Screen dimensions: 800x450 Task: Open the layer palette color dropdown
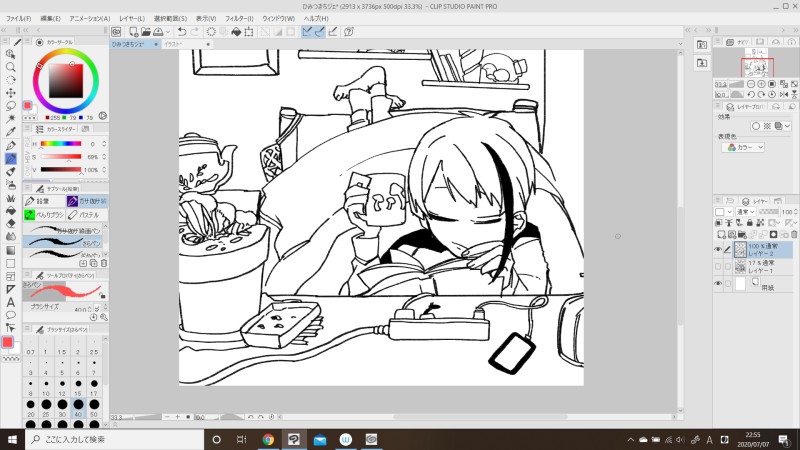(x=724, y=212)
